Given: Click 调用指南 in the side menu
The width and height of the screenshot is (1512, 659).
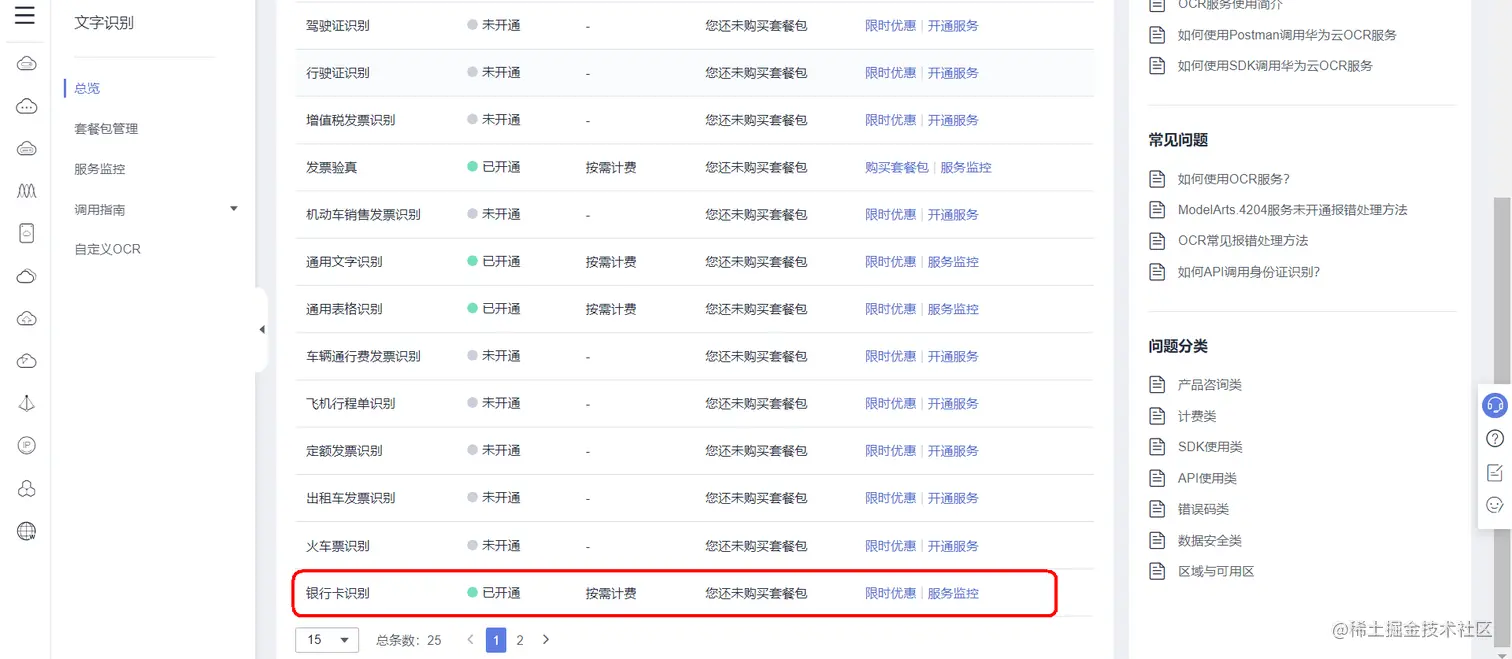Looking at the screenshot, I should pos(100,210).
